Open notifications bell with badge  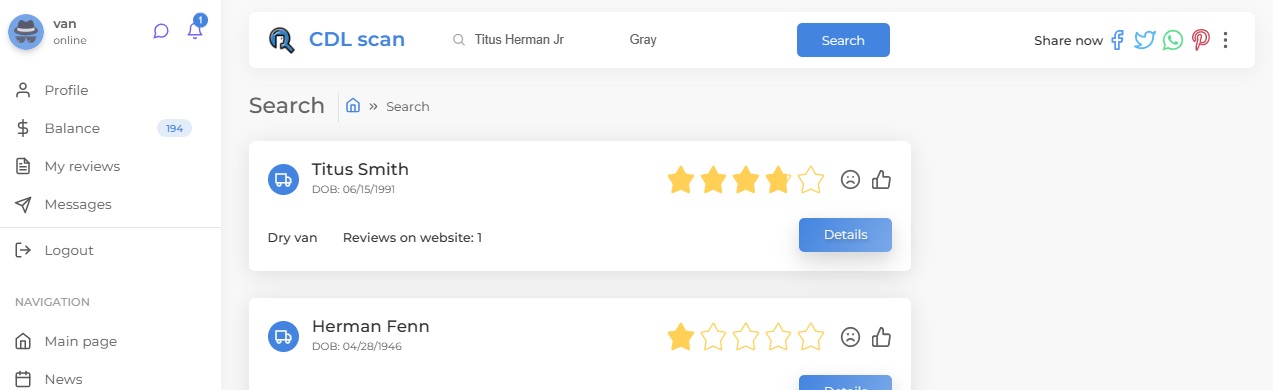click(x=195, y=29)
